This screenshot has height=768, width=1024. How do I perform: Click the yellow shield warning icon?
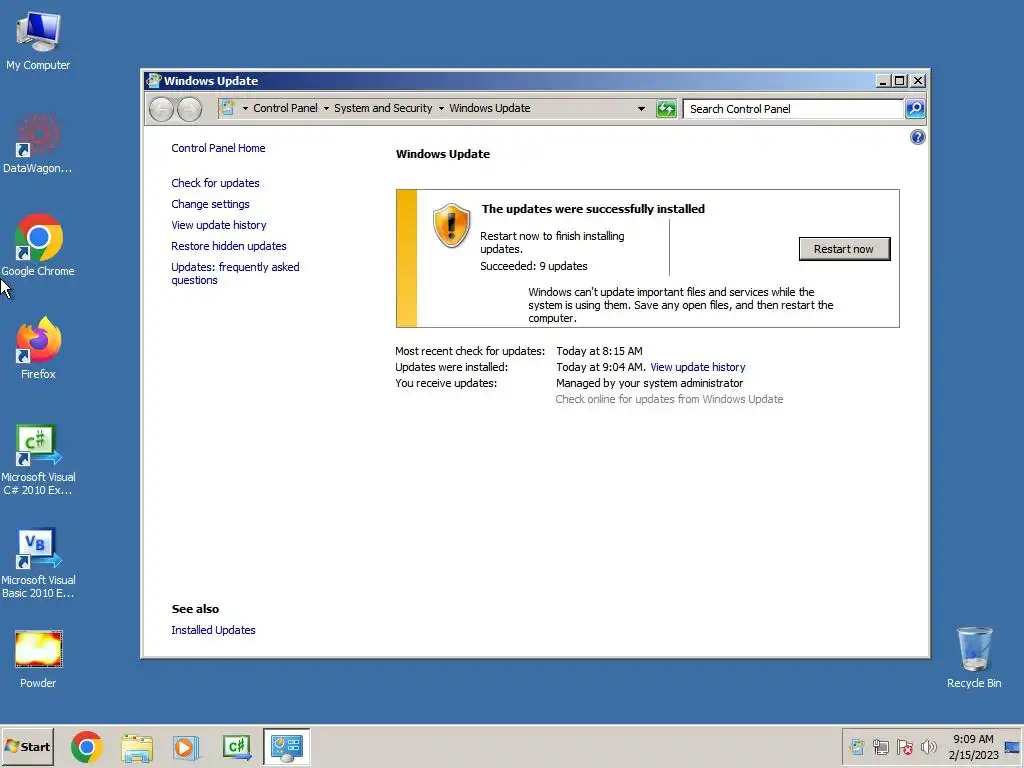pyautogui.click(x=451, y=225)
